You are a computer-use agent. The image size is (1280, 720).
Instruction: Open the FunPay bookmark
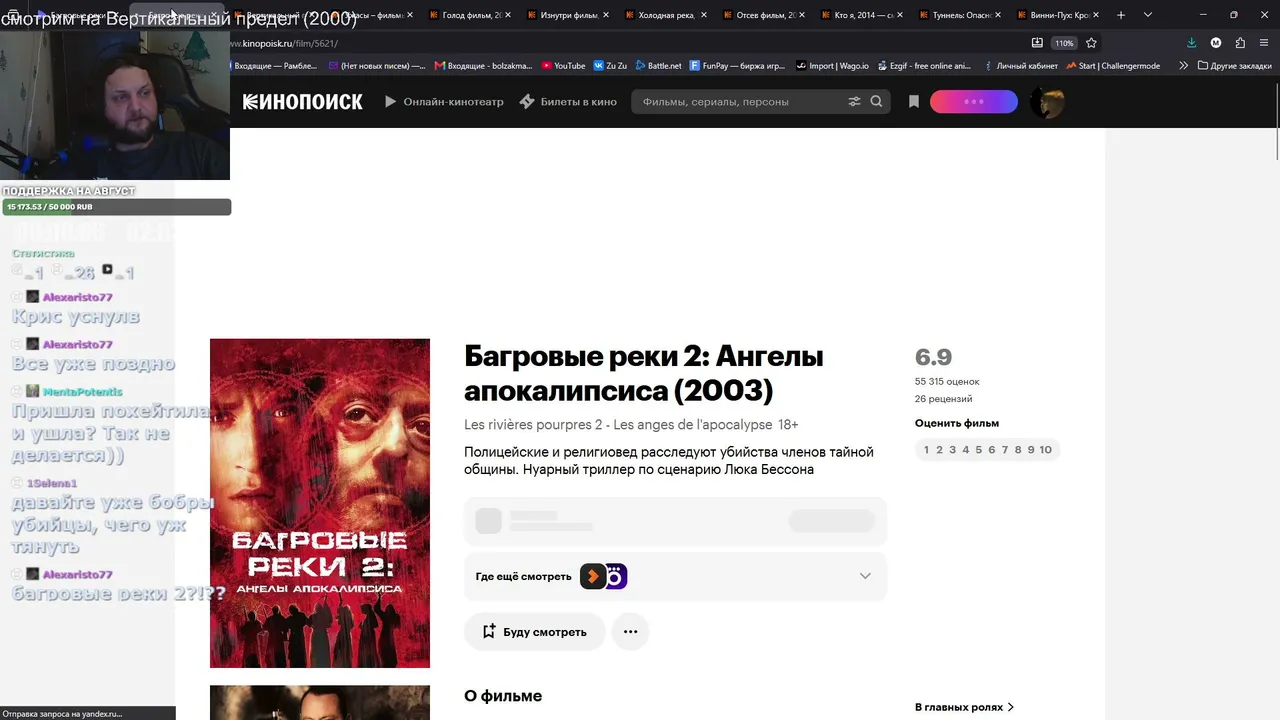(738, 66)
